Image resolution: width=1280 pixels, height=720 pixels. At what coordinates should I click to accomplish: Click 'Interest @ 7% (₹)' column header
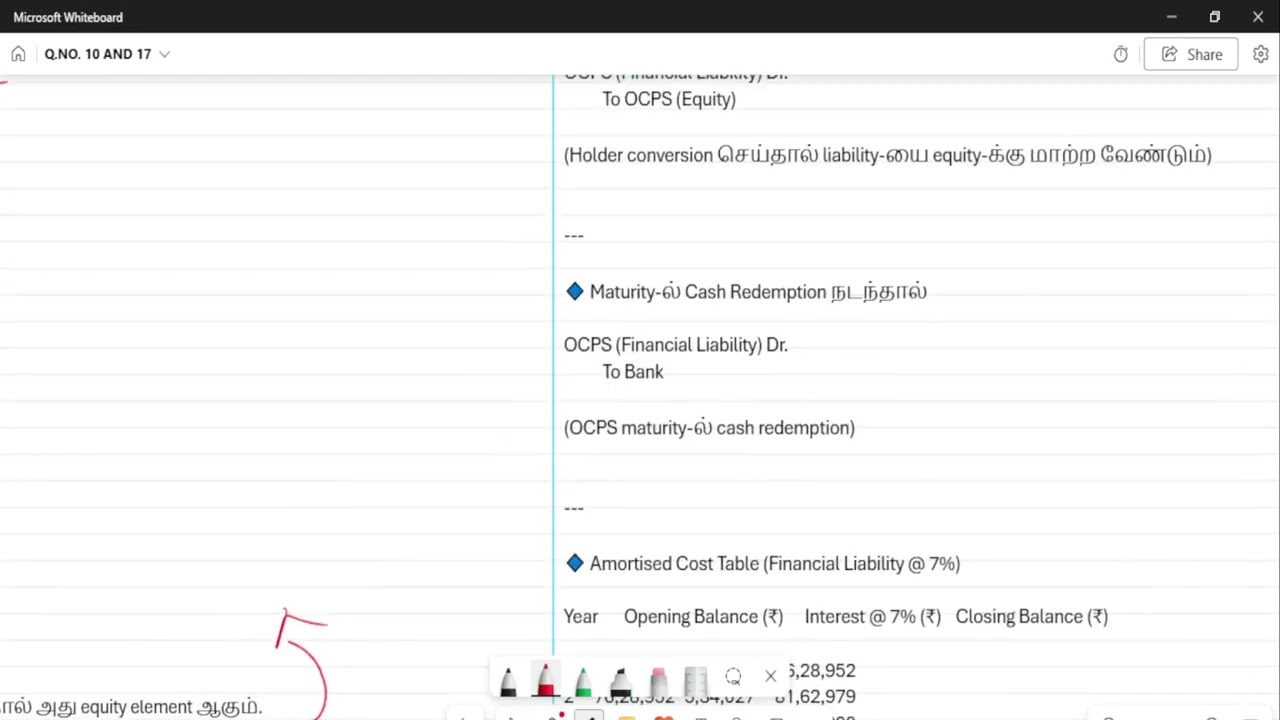(x=873, y=617)
